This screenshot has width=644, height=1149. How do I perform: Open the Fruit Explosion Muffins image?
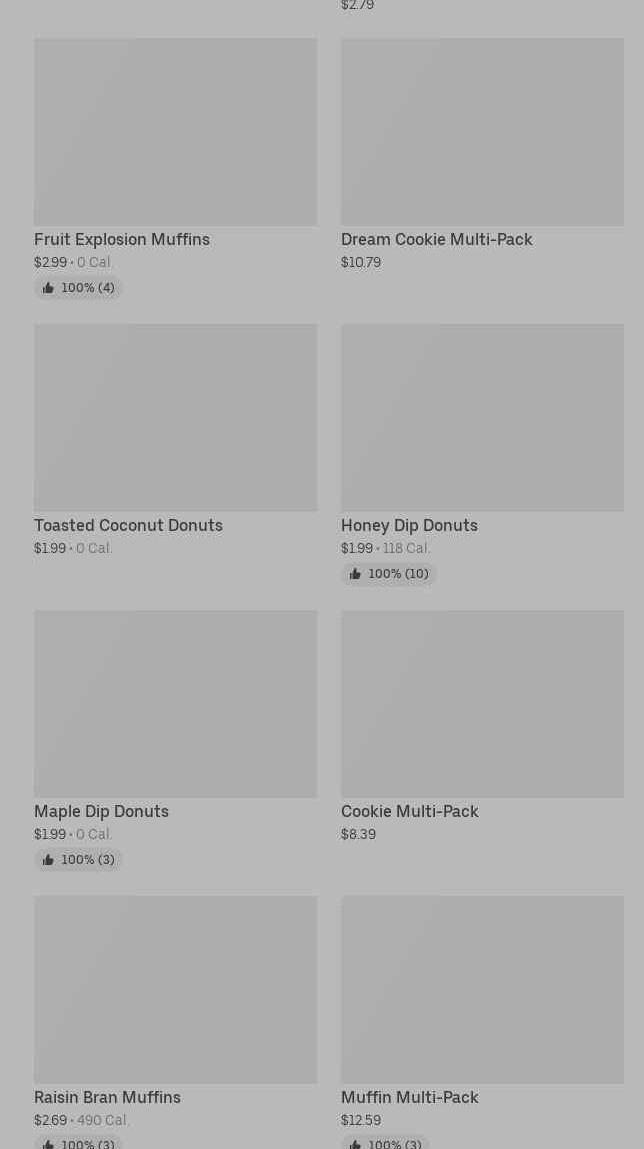tap(176, 132)
